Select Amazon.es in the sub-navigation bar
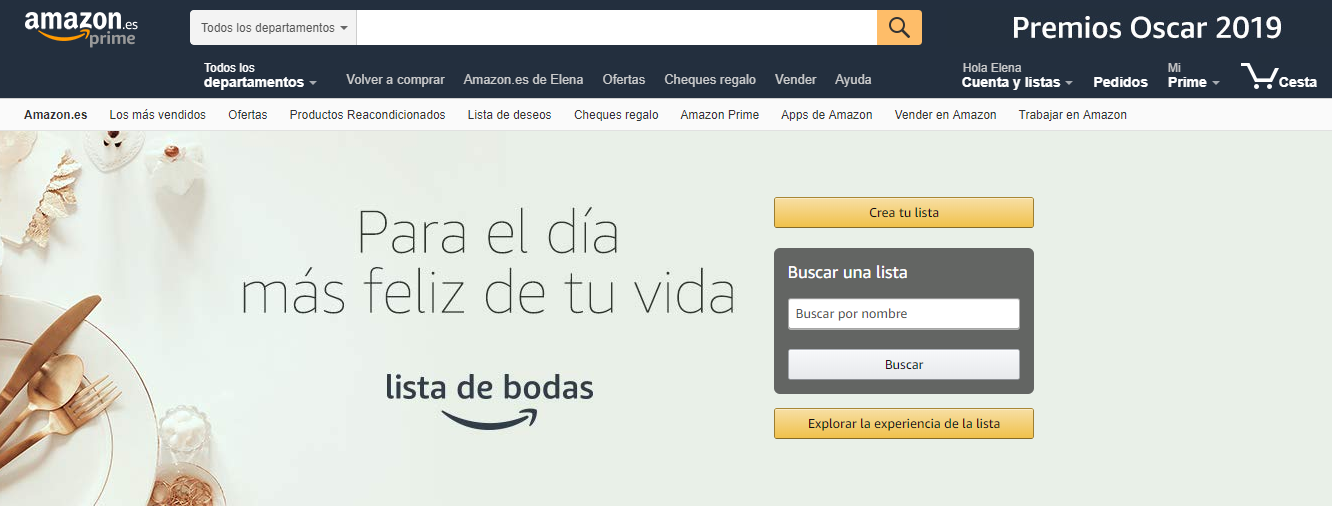 56,115
